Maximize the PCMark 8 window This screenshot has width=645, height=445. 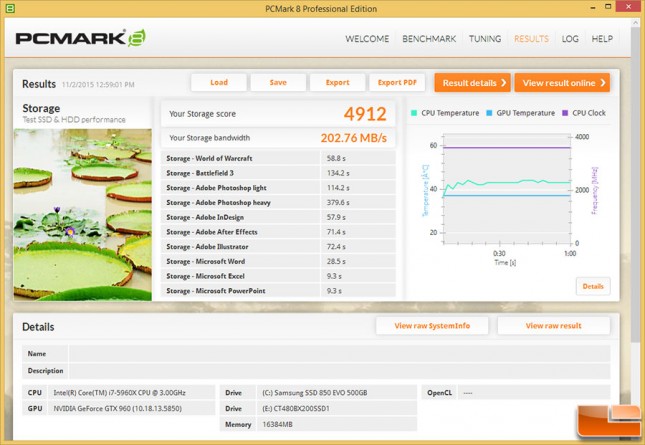click(x=608, y=7)
